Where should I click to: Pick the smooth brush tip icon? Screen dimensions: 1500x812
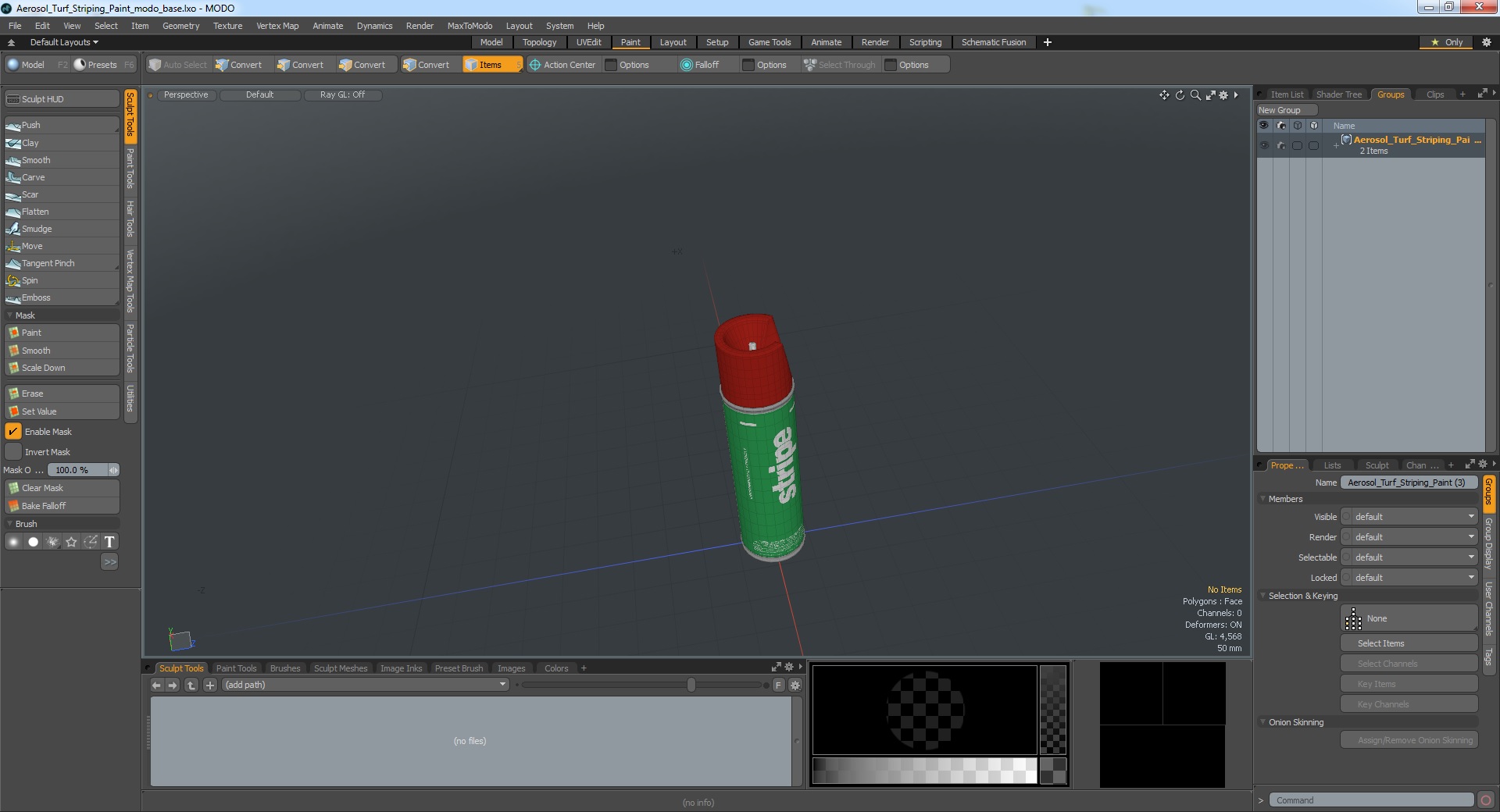(x=13, y=542)
